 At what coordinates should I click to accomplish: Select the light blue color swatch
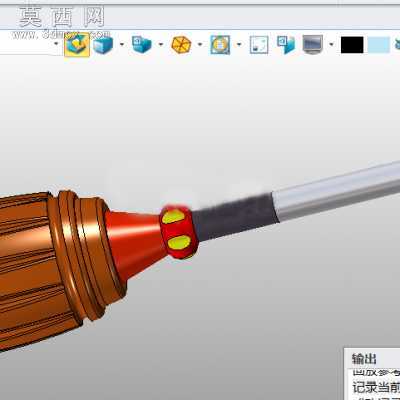click(x=379, y=45)
